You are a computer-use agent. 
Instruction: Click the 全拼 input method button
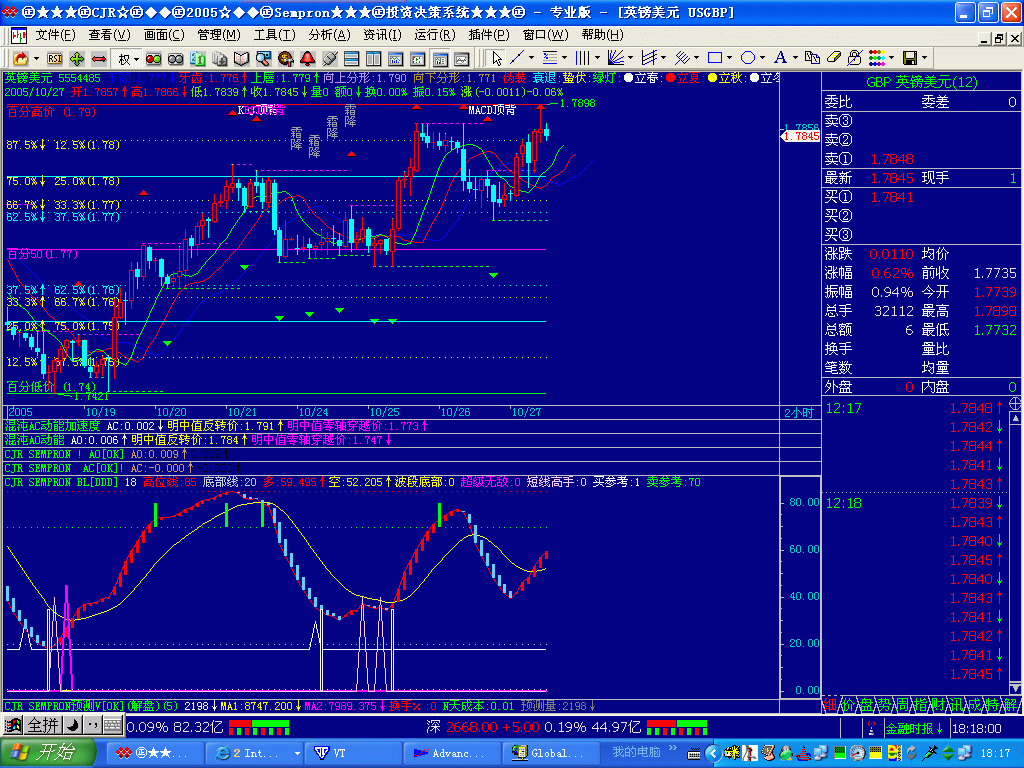42,725
